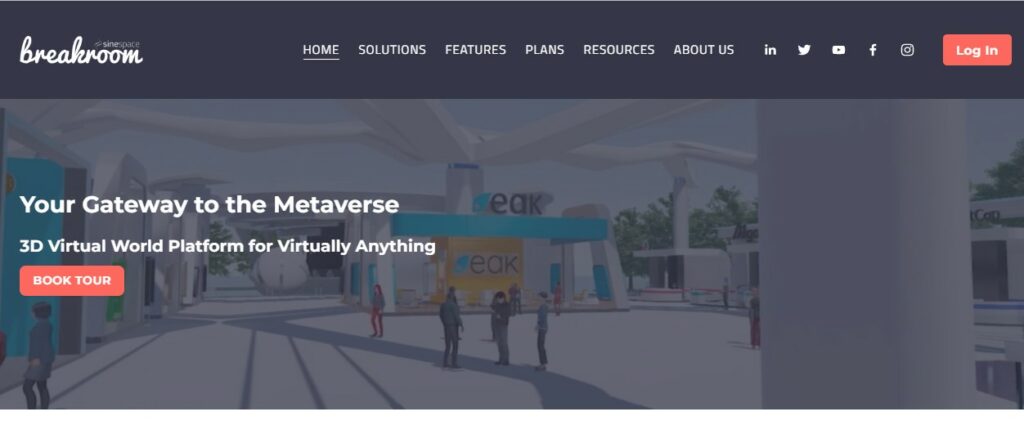This screenshot has width=1024, height=434.
Task: Select the HOME menu item
Action: click(321, 50)
